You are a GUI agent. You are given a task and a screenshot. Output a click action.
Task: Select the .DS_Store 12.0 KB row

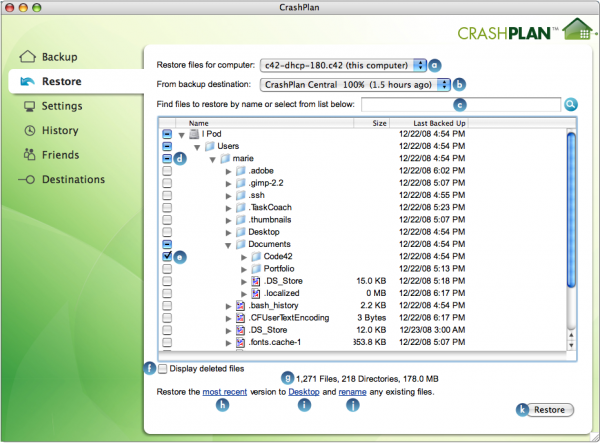(x=363, y=330)
